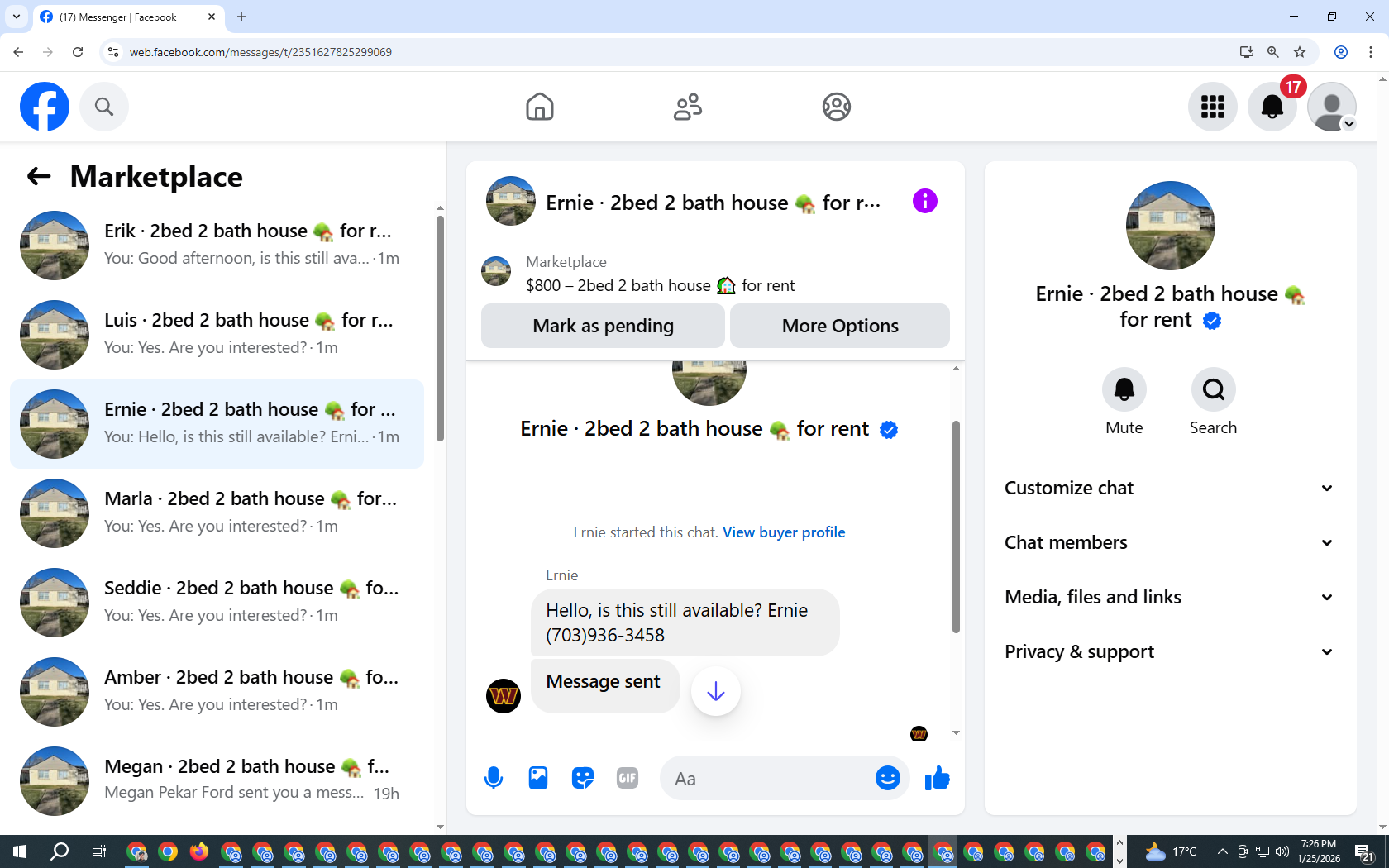Screen dimensions: 1389x868
Task: Open the notifications bell
Action: click(1272, 107)
